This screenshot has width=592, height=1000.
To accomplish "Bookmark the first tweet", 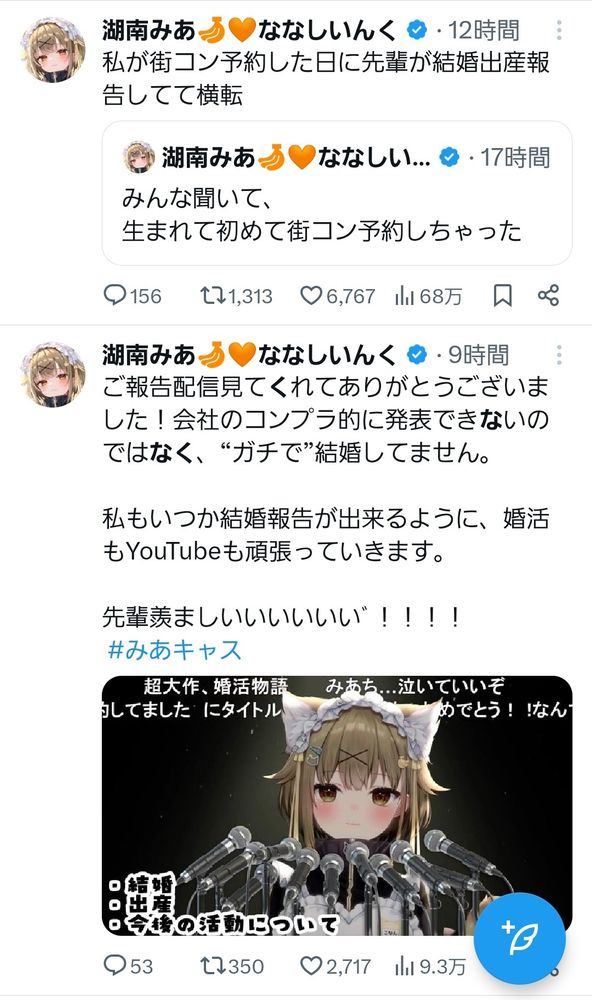I will [503, 295].
